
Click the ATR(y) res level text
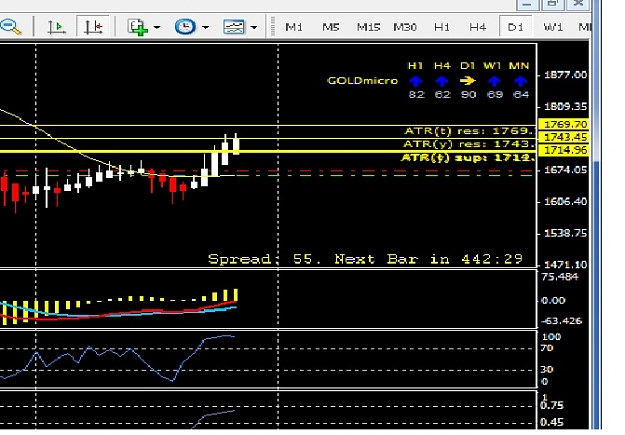click(x=469, y=144)
